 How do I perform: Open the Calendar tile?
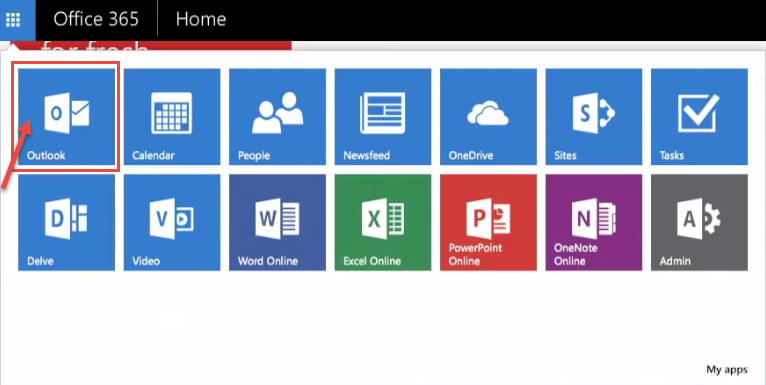click(172, 116)
